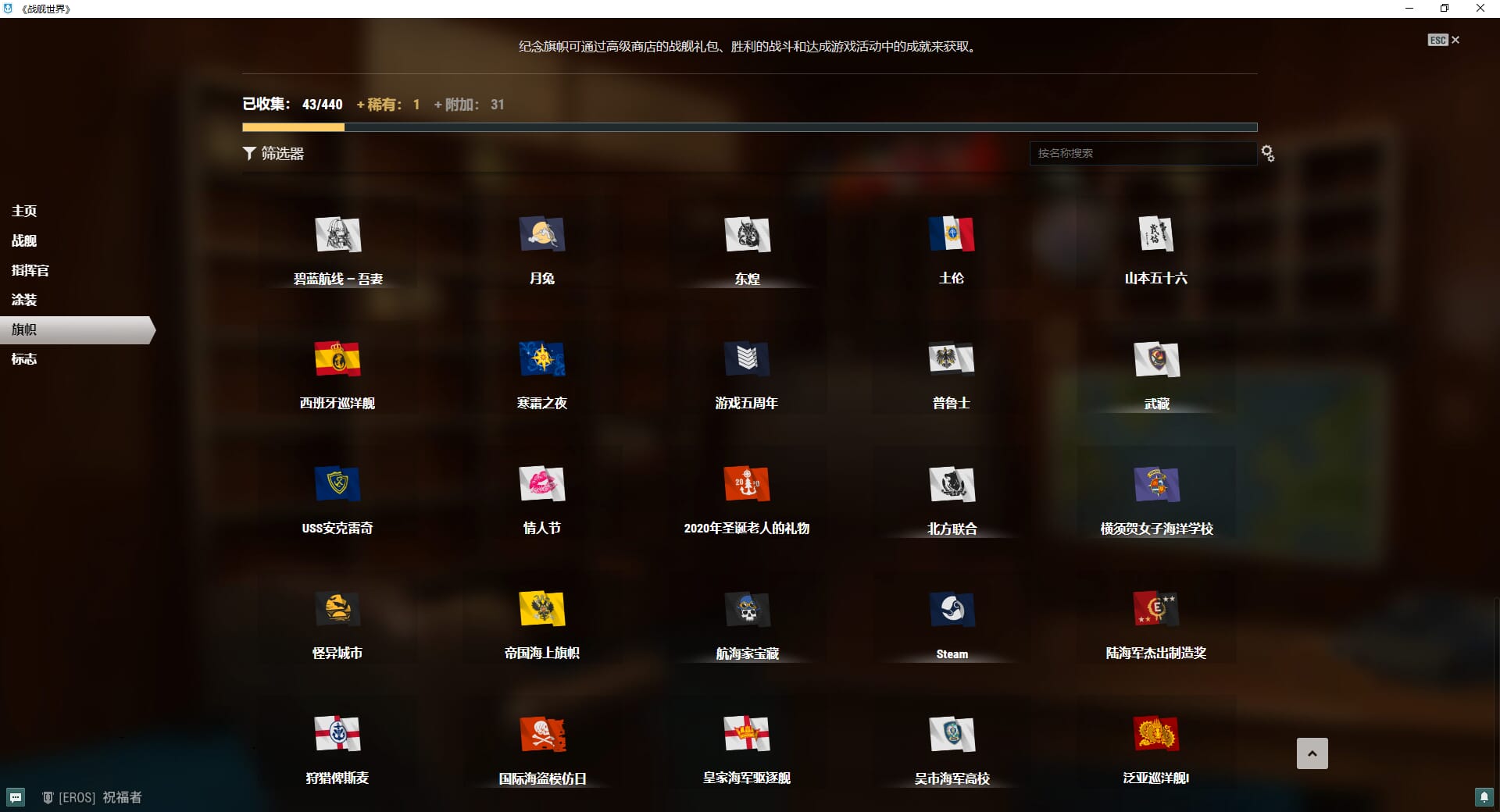Click the 按名称搜索 search field

pos(1142,154)
